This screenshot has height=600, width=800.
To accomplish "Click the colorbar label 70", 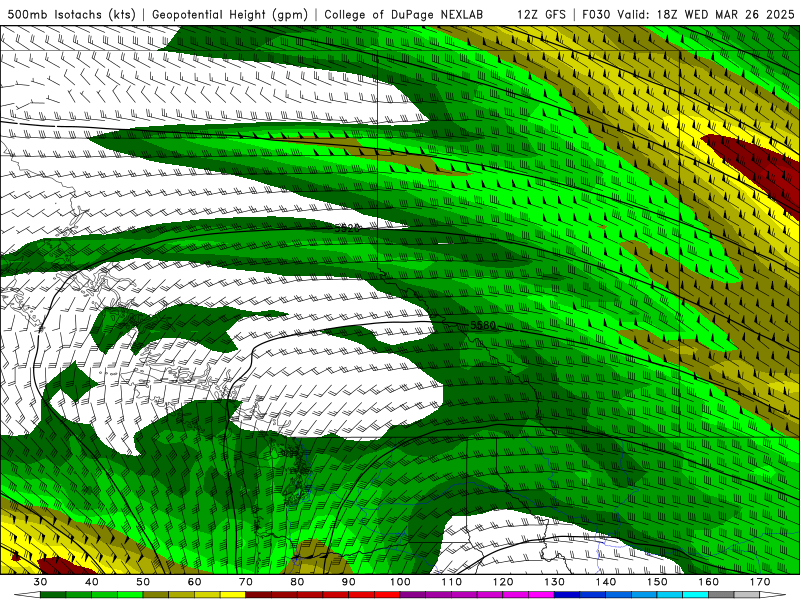I will 246,582.
